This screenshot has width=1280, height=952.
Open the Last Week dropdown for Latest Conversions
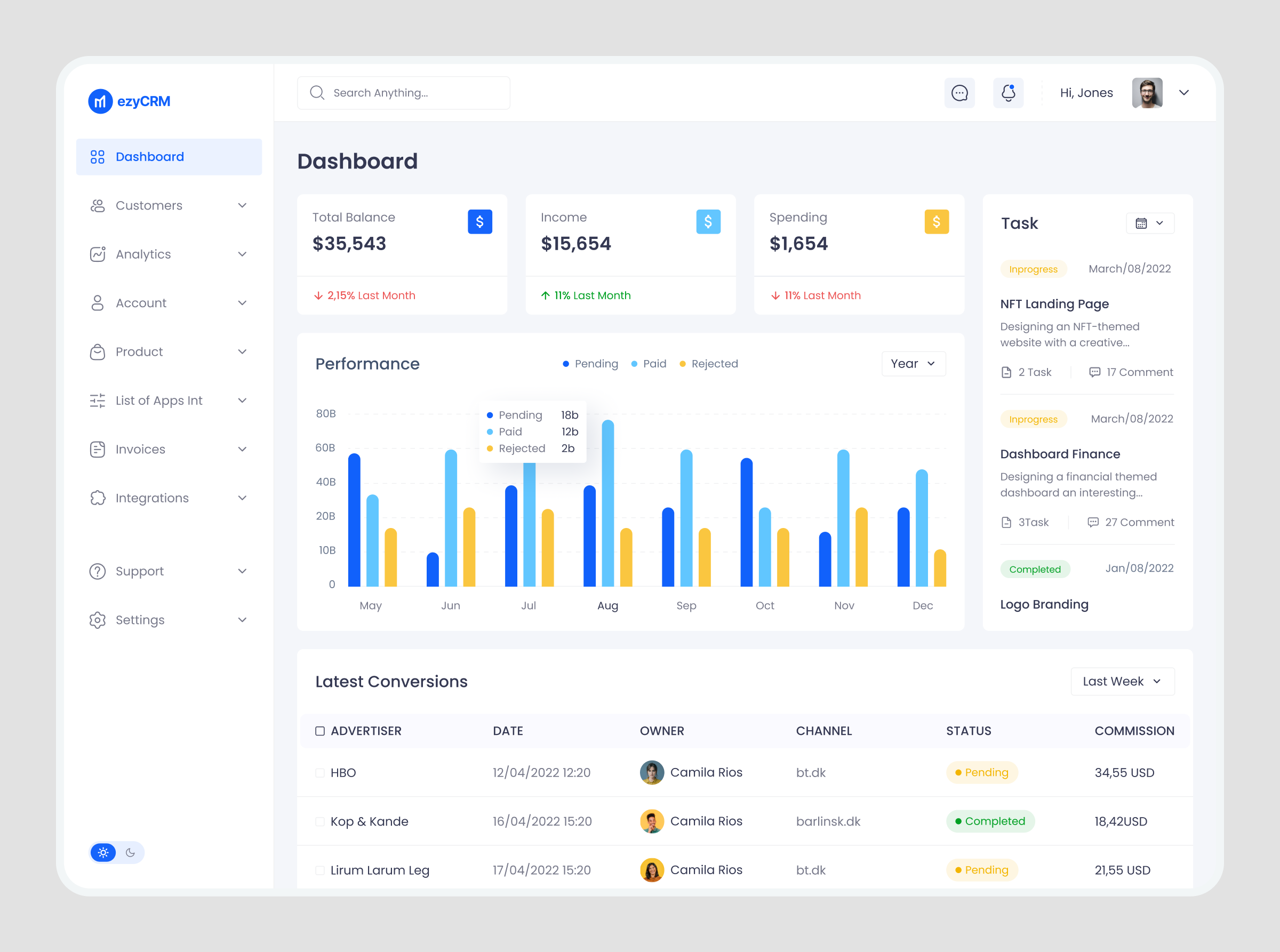pos(1122,681)
